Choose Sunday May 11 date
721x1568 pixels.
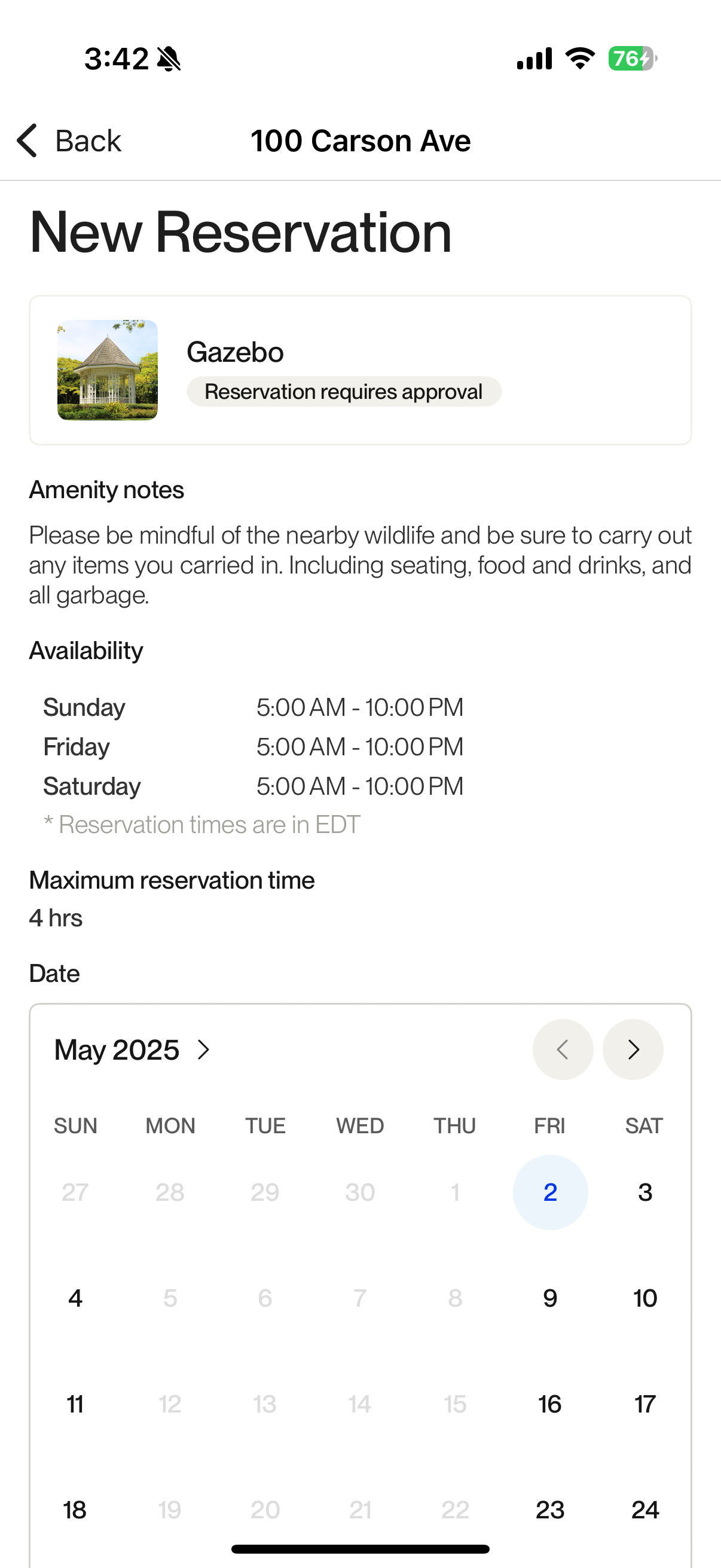(x=75, y=1404)
